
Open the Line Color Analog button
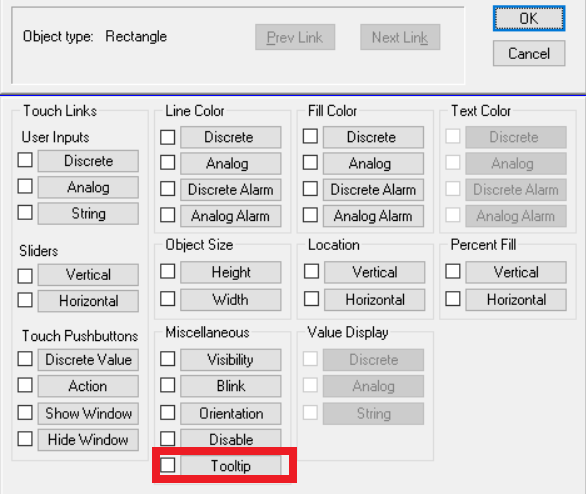click(x=231, y=163)
